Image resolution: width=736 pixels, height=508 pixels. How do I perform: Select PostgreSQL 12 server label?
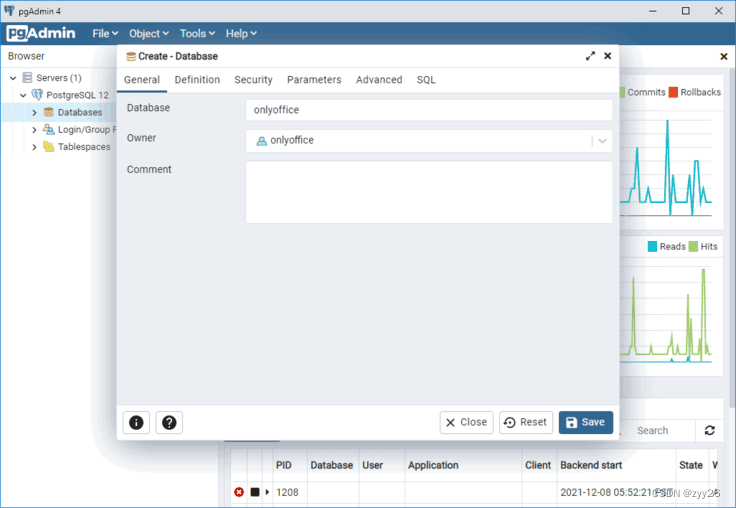tap(77, 95)
